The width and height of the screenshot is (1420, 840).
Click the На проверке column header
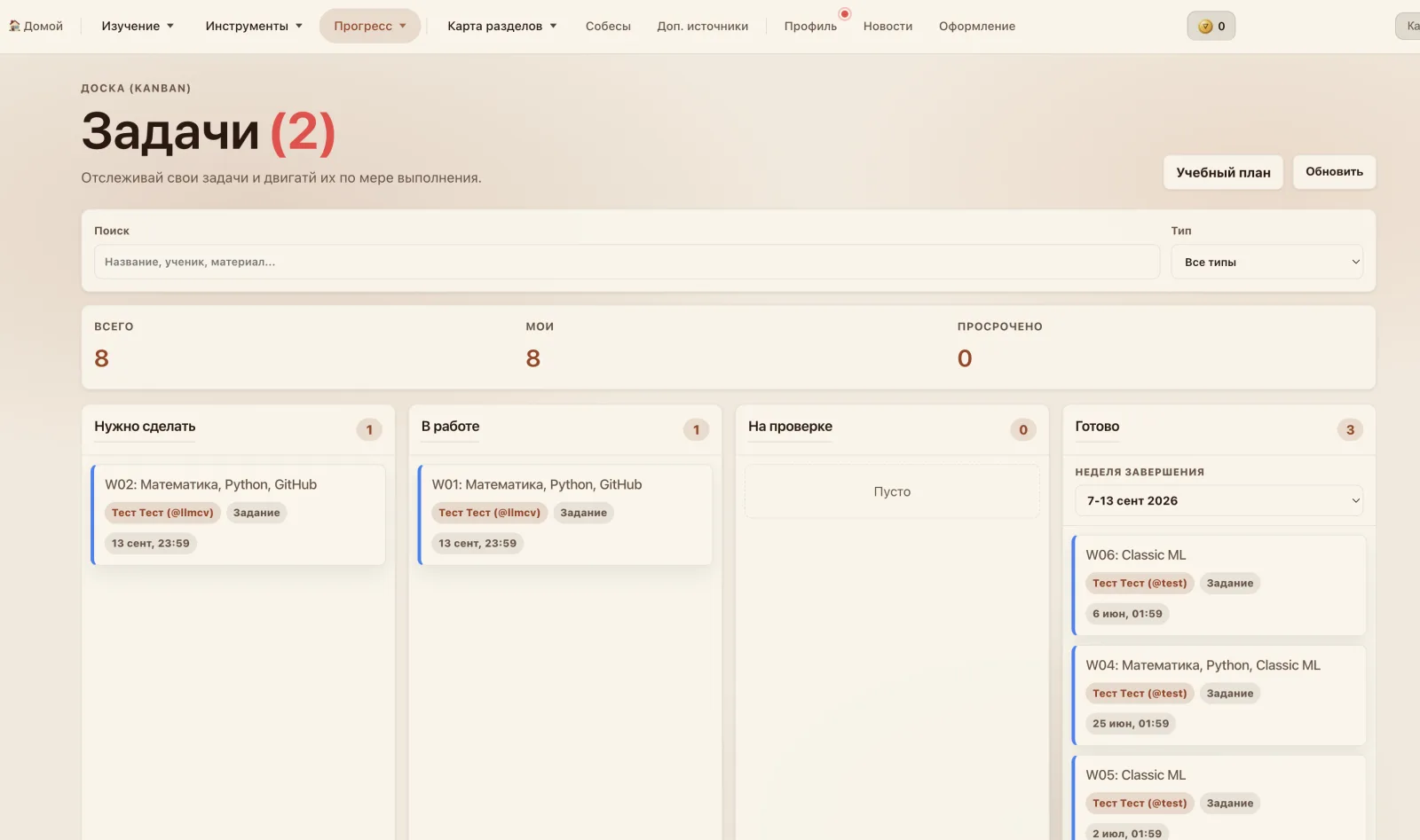(790, 427)
